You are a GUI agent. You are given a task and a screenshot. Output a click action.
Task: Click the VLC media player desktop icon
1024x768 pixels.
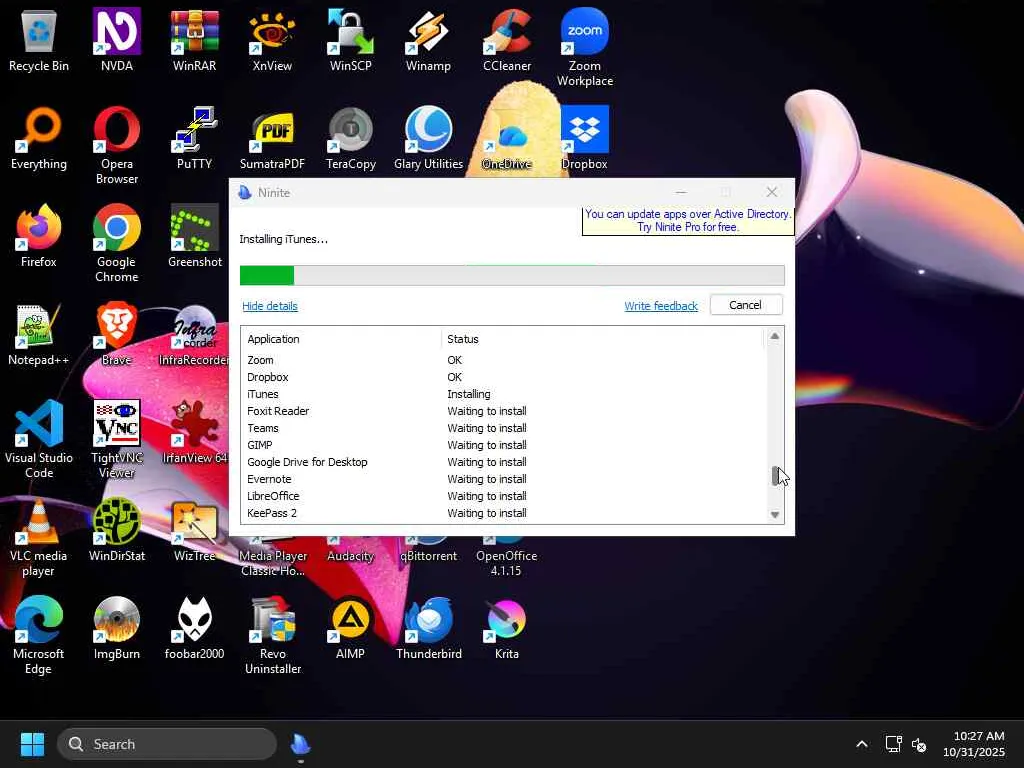point(39,537)
